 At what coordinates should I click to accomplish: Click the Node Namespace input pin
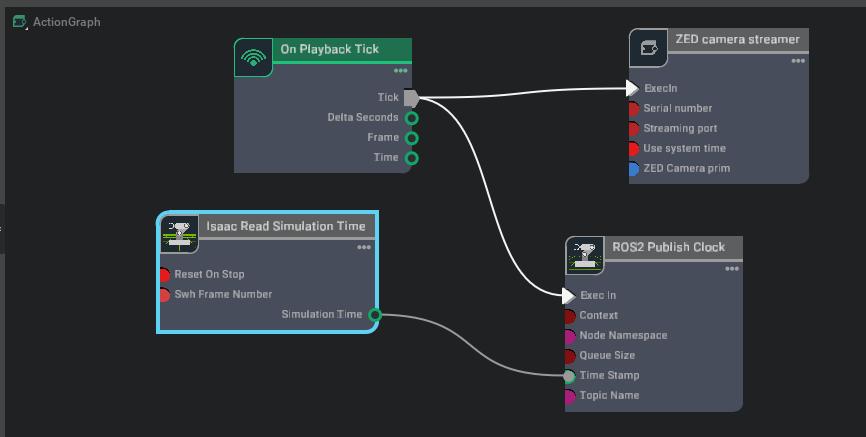tap(570, 336)
